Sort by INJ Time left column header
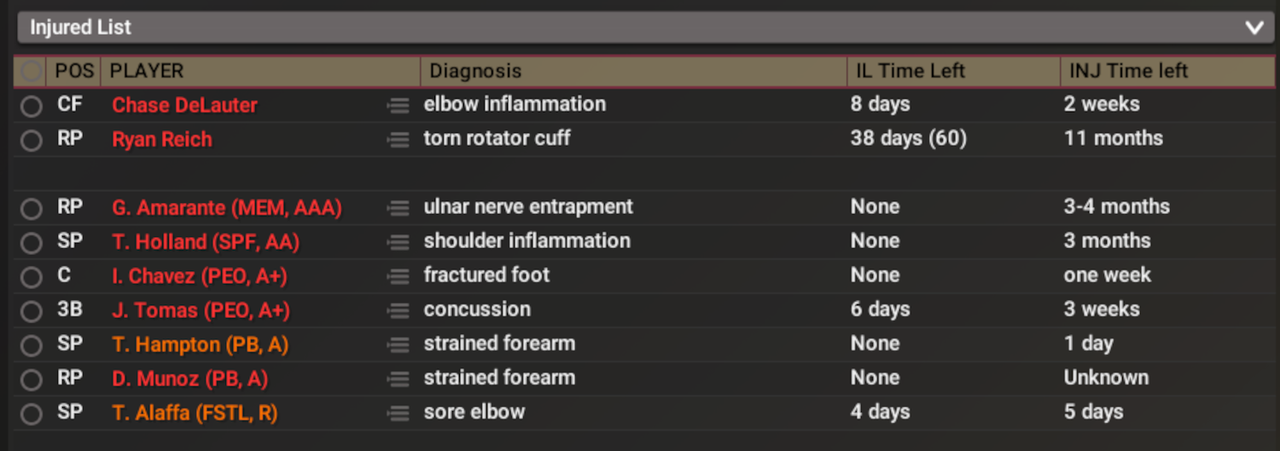 click(1128, 72)
